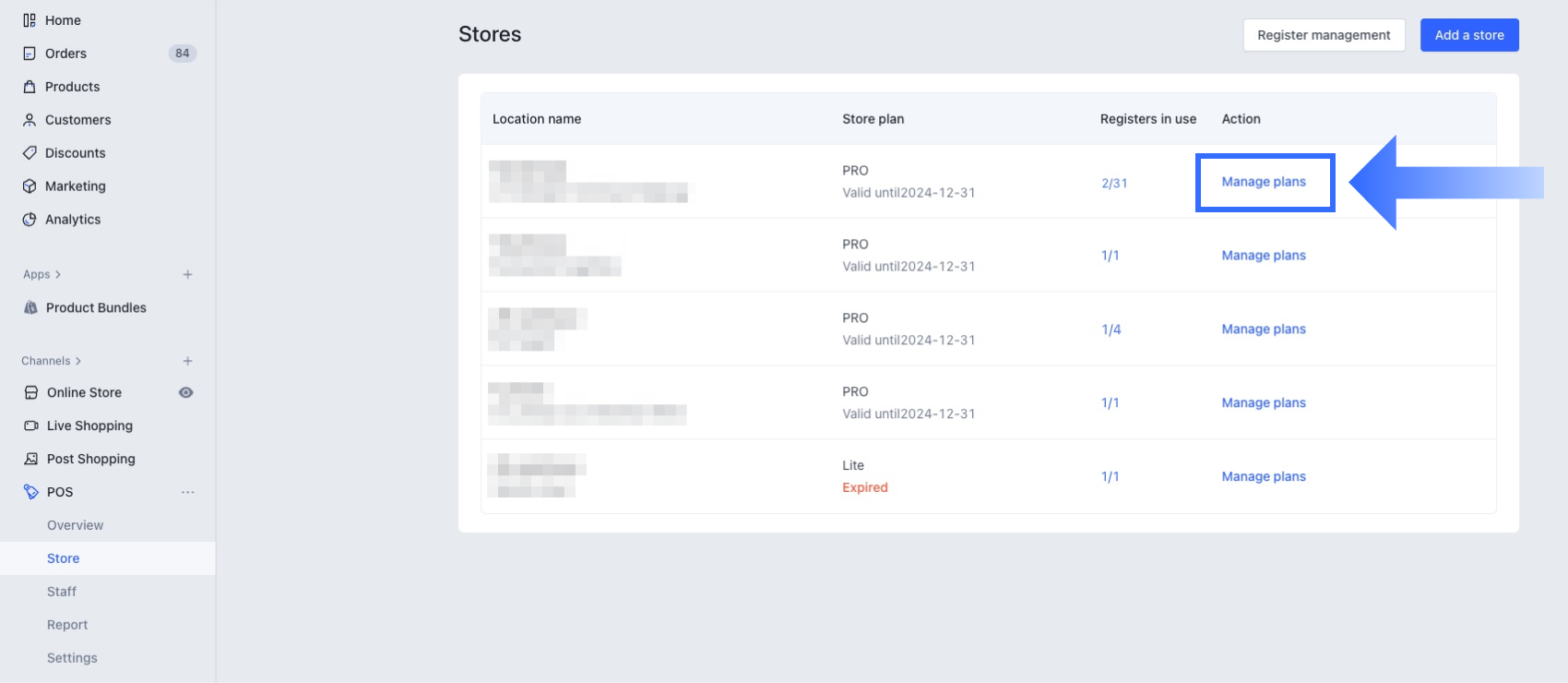Open the POS three-dots options menu
Viewport: 1568px width, 683px height.
[187, 493]
